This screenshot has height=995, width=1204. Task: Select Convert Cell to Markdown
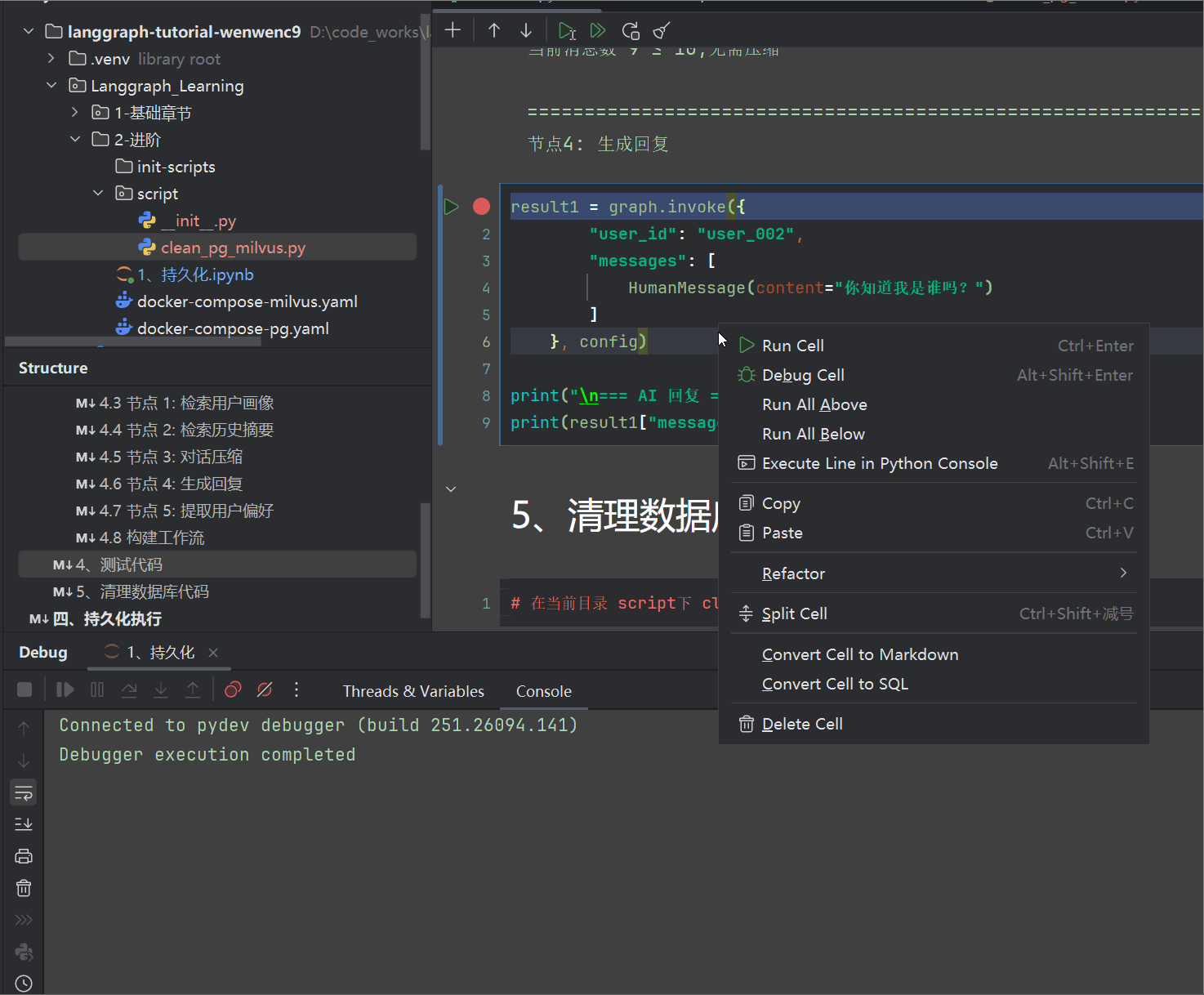click(x=934, y=654)
